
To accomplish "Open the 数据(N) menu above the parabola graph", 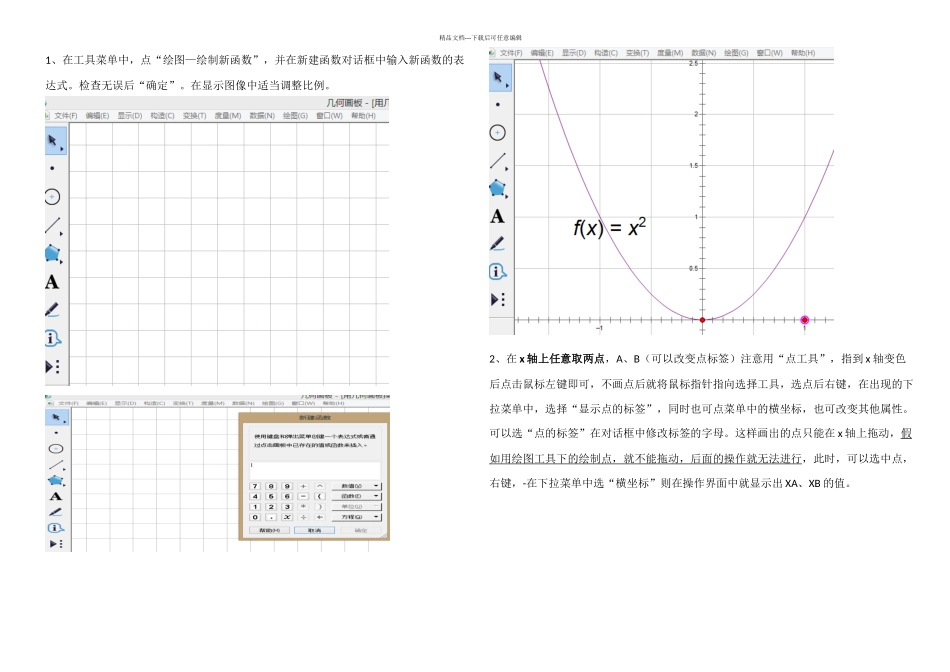I will click(x=705, y=52).
